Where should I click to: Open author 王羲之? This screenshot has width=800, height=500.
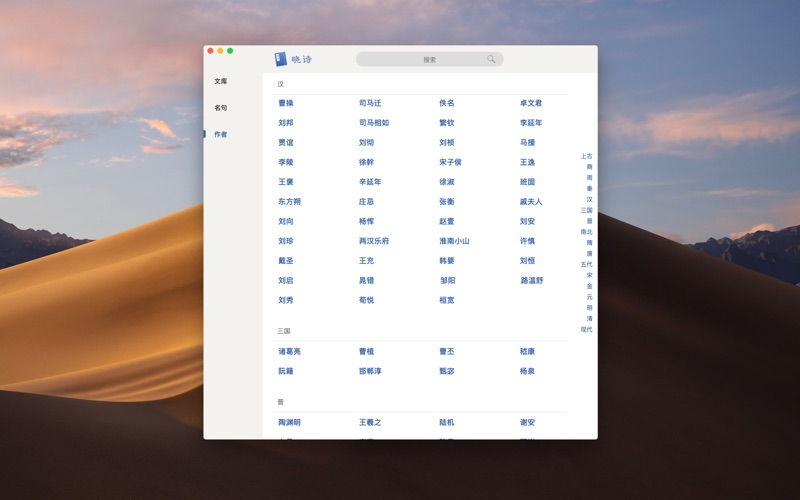[370, 422]
